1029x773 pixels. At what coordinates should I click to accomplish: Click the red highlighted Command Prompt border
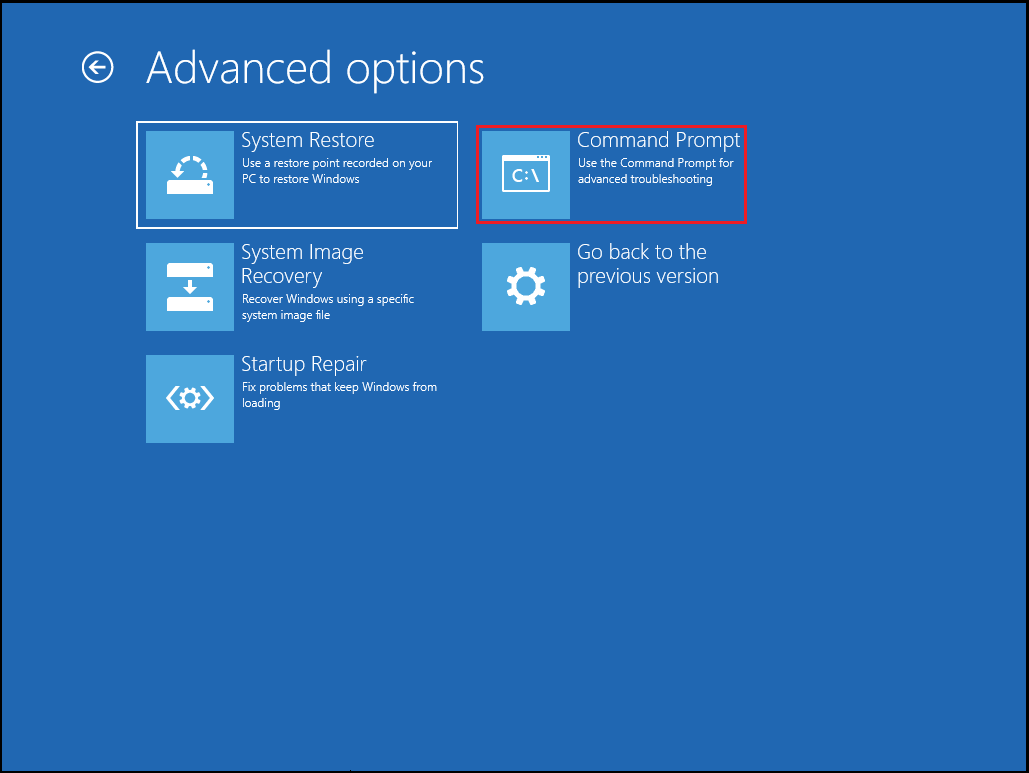tap(611, 127)
